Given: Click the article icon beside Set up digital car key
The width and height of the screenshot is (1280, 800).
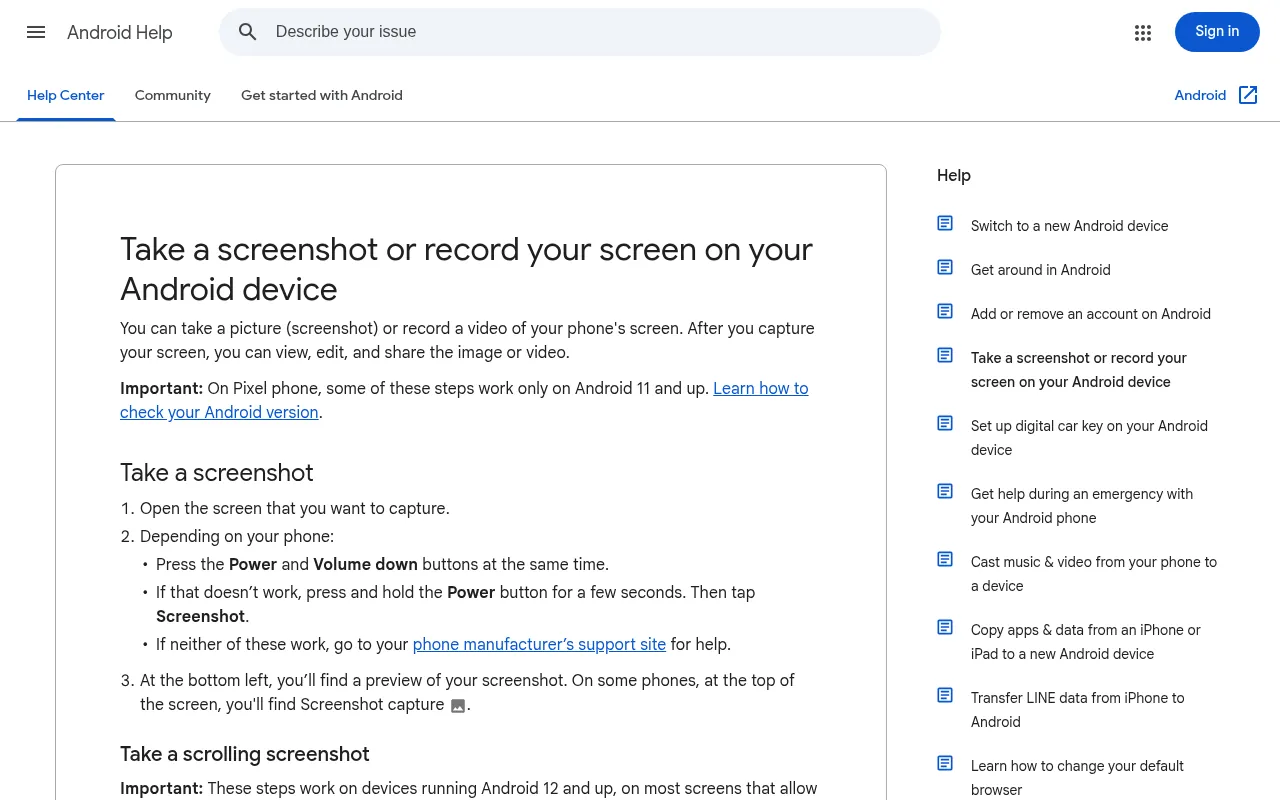Looking at the screenshot, I should (945, 423).
